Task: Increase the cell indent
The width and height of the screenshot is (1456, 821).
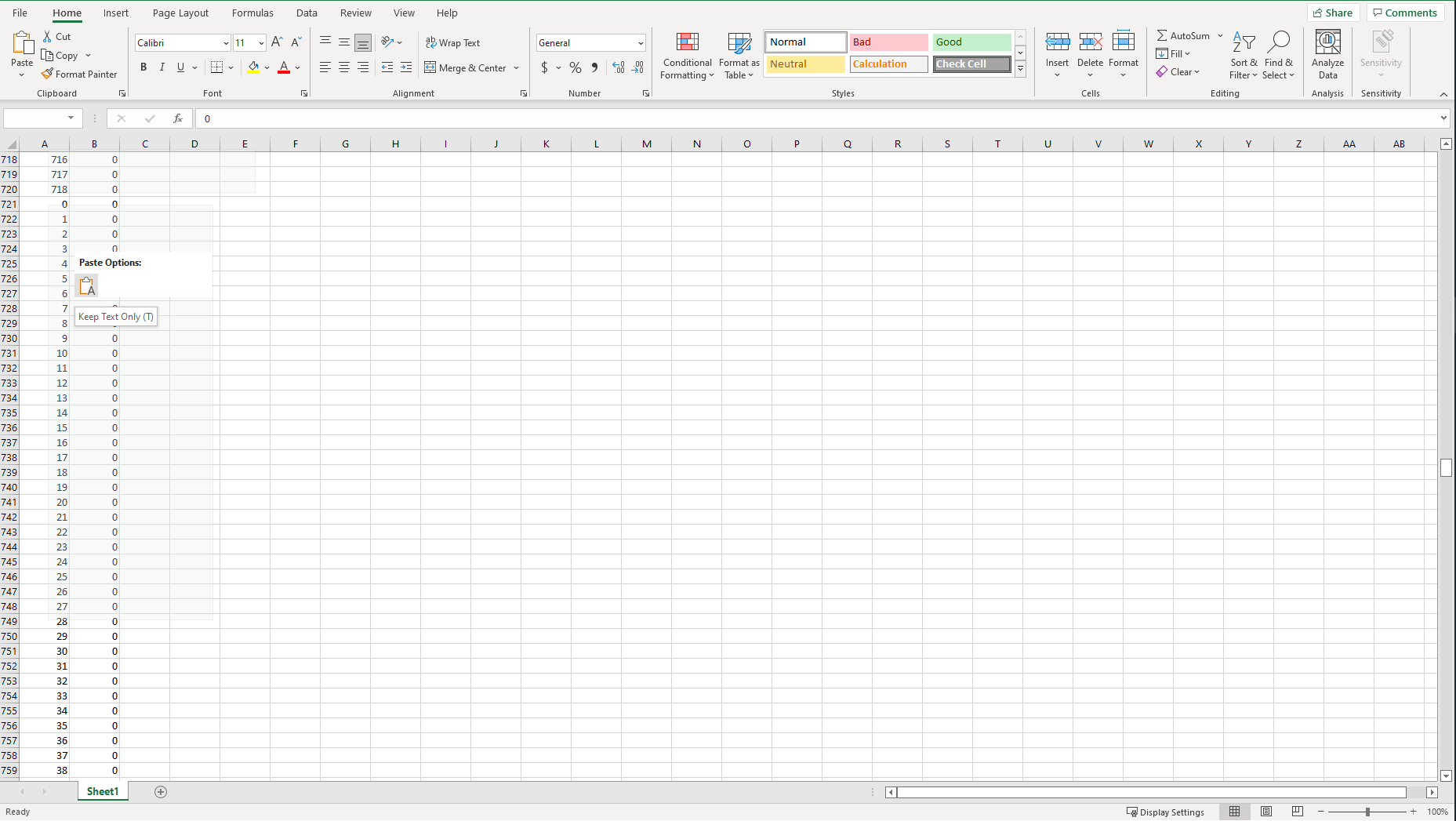Action: (x=405, y=67)
